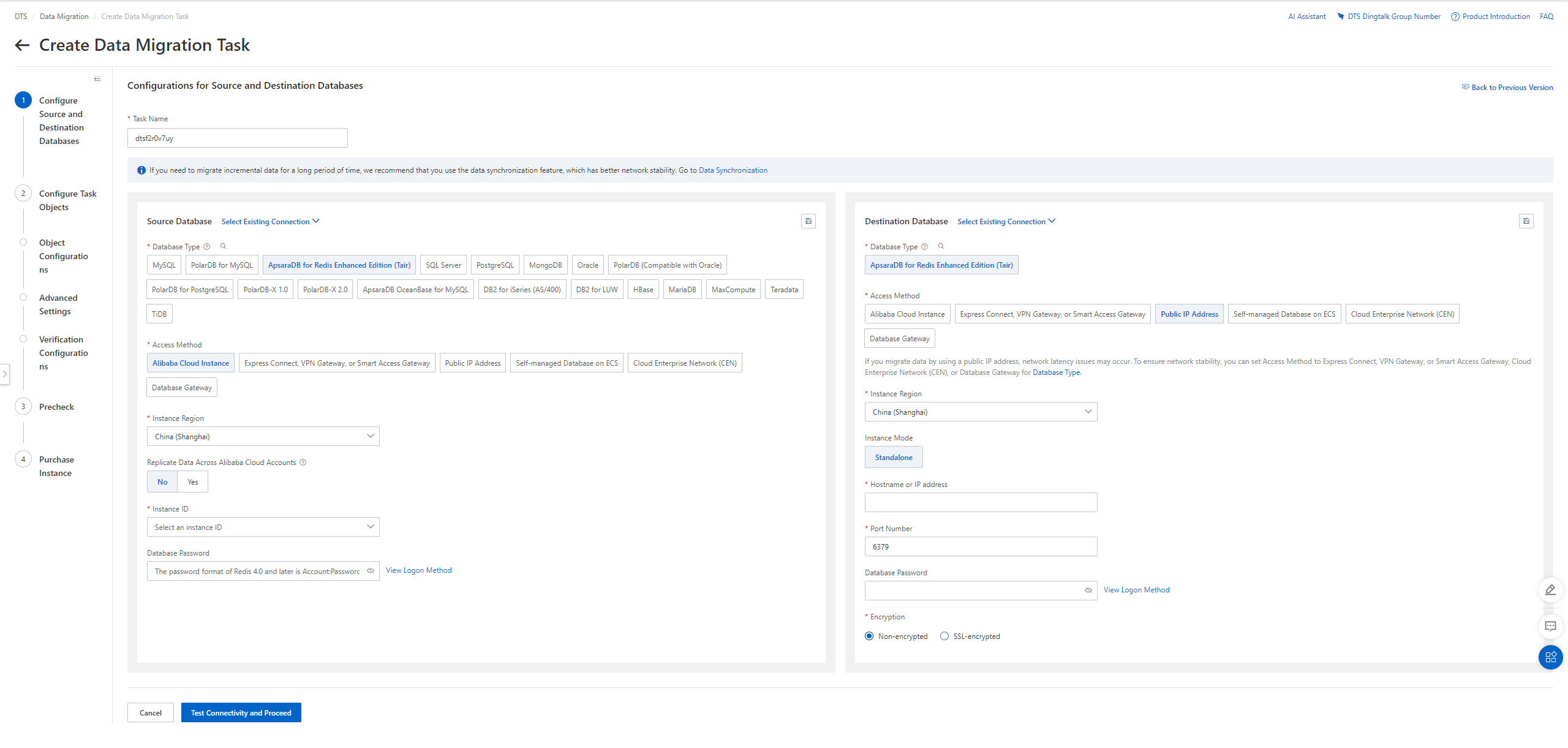1568x748 pixels.
Task: Click the Hostname or IP address field
Action: coord(981,503)
